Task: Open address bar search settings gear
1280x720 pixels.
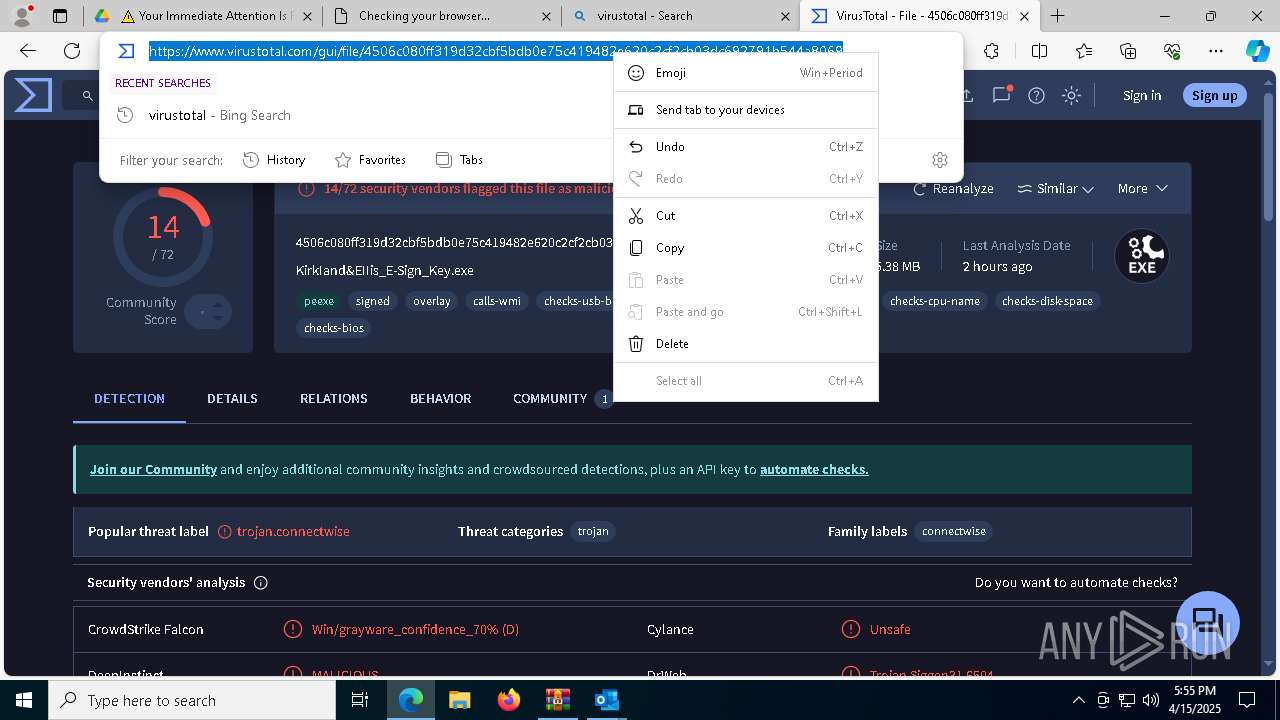Action: click(939, 160)
